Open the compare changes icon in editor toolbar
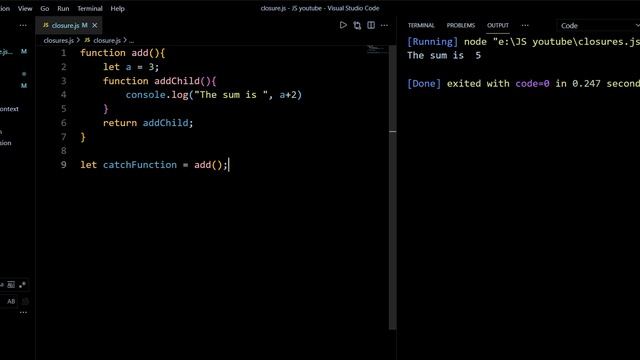 (x=357, y=25)
